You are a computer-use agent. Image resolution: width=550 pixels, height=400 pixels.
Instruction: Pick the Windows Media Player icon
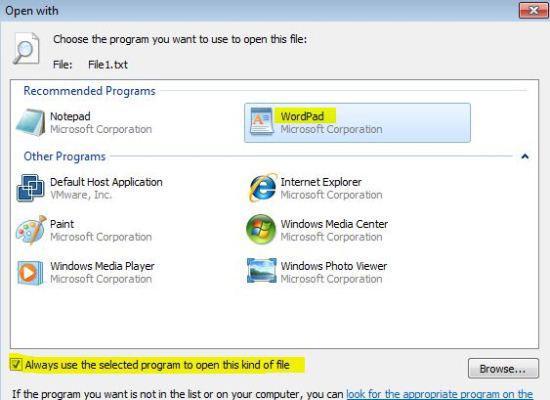click(x=30, y=272)
